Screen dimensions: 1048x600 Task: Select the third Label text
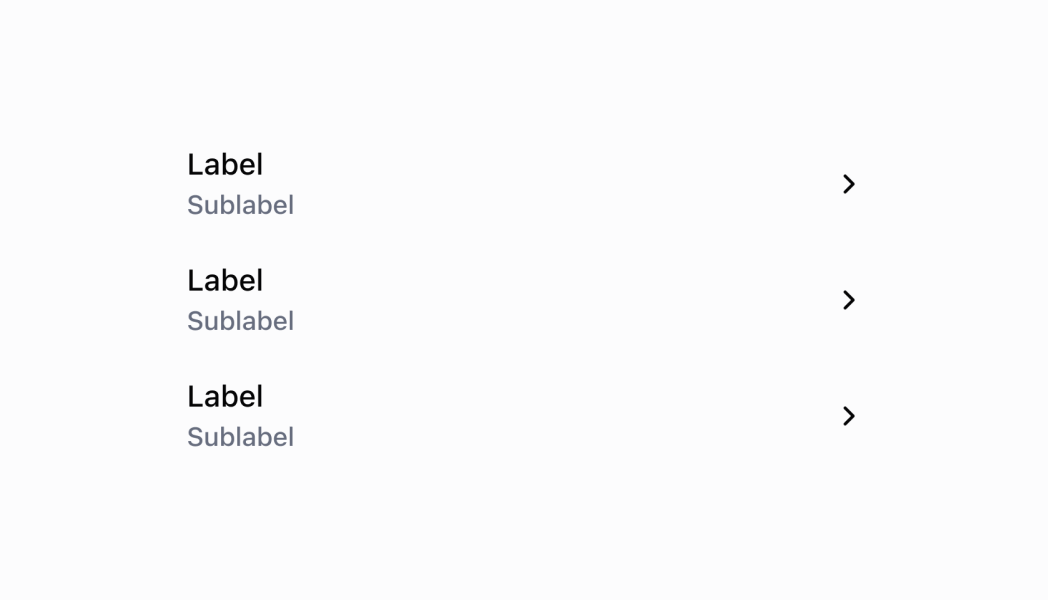[225, 396]
